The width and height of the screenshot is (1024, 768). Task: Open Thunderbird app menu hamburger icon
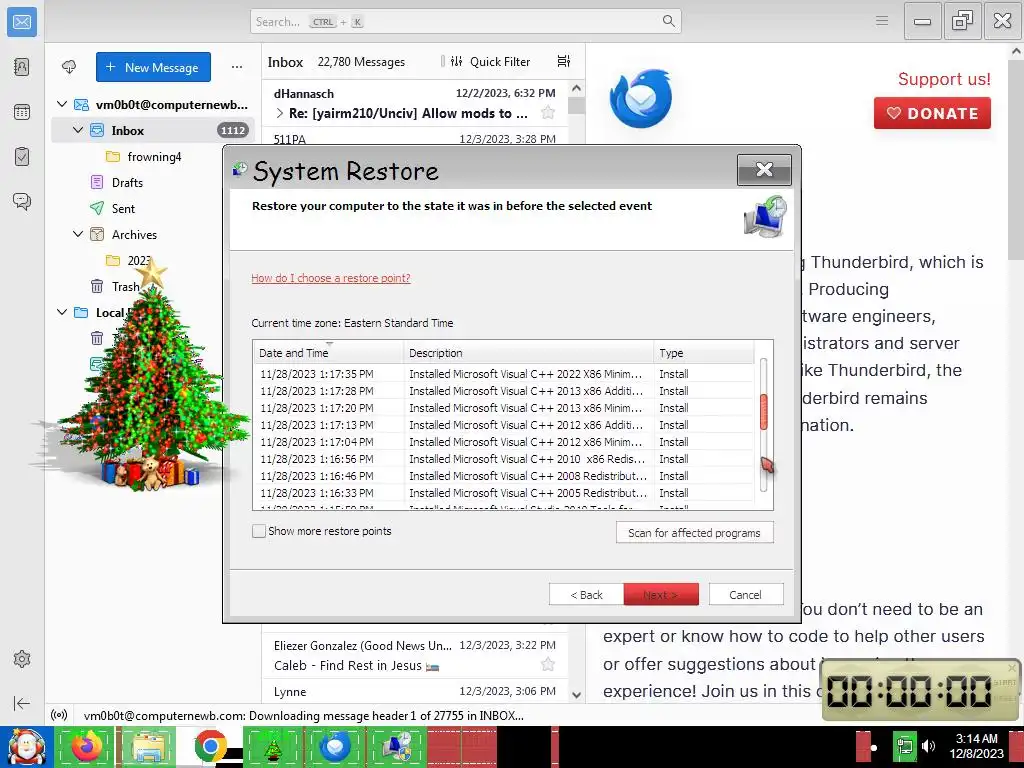coord(882,21)
